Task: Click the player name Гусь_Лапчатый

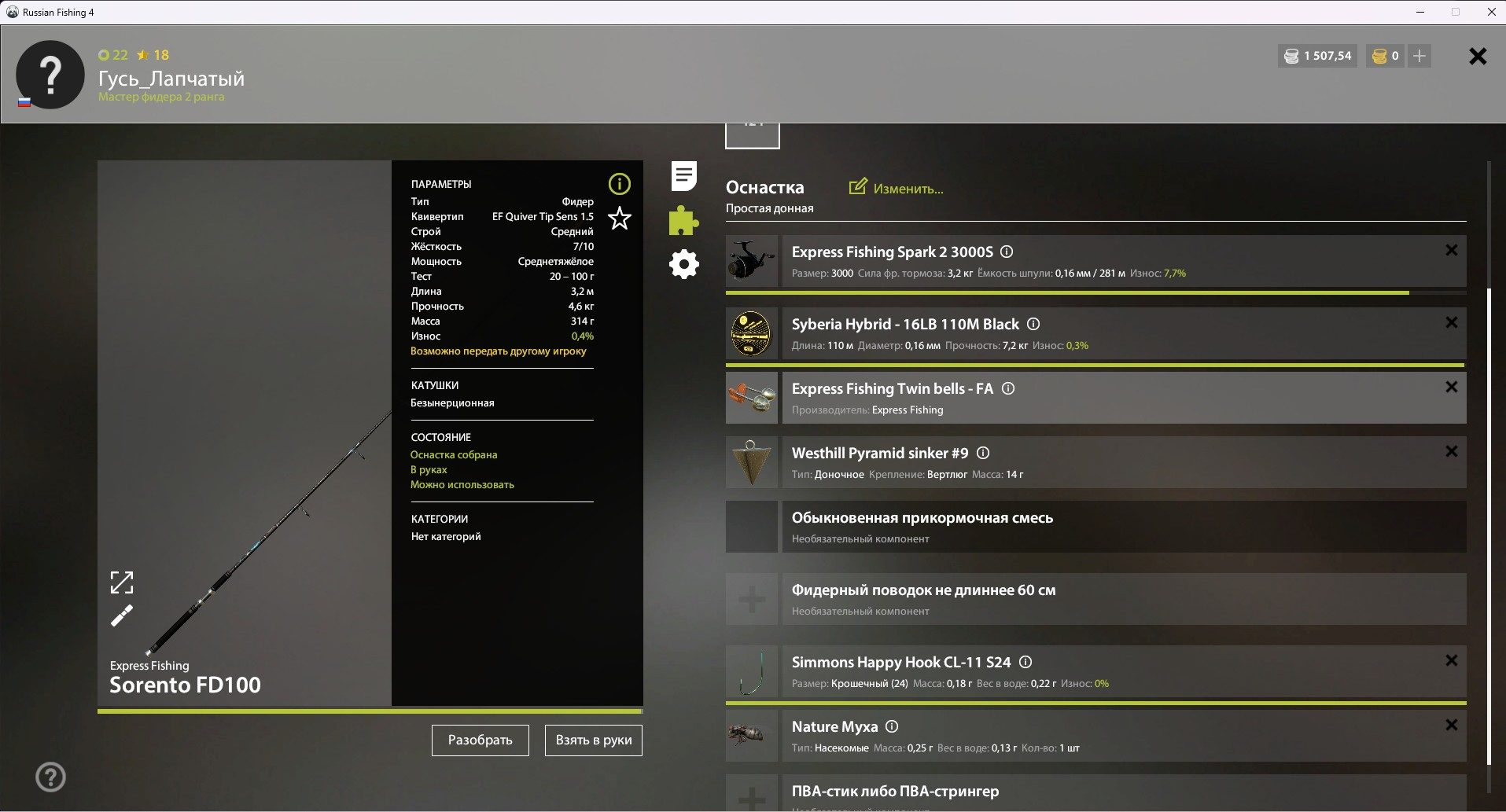Action: coord(171,79)
